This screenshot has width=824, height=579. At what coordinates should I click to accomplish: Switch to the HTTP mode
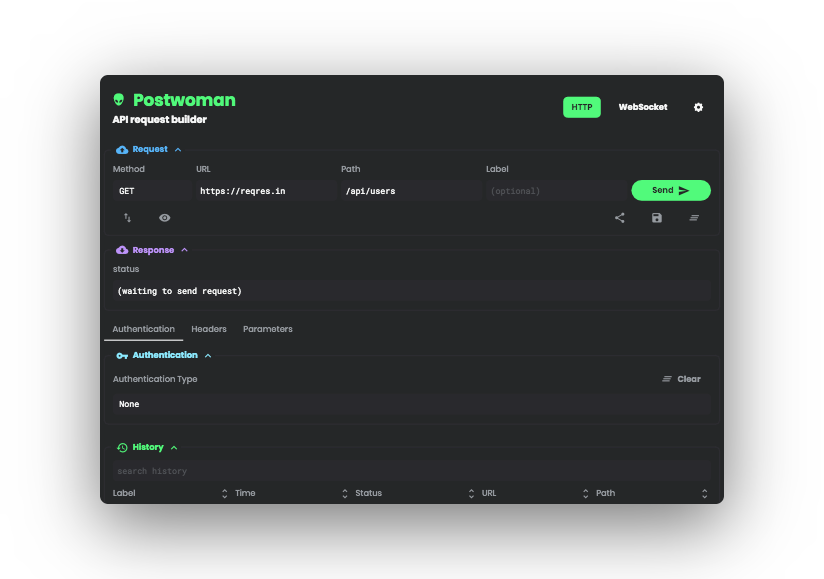click(x=582, y=107)
